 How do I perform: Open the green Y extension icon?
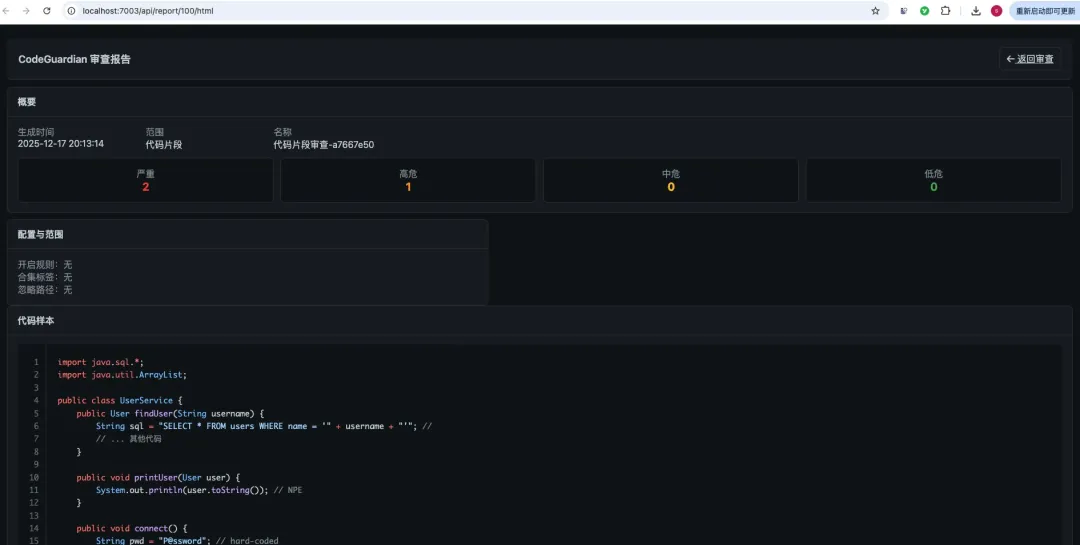[x=924, y=11]
